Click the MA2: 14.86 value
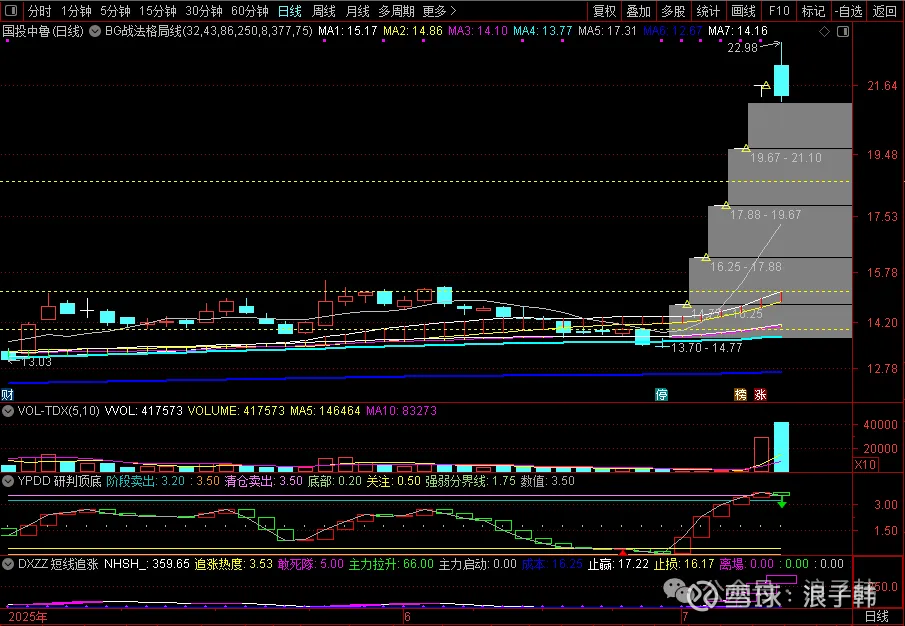The width and height of the screenshot is (905, 626). point(413,31)
